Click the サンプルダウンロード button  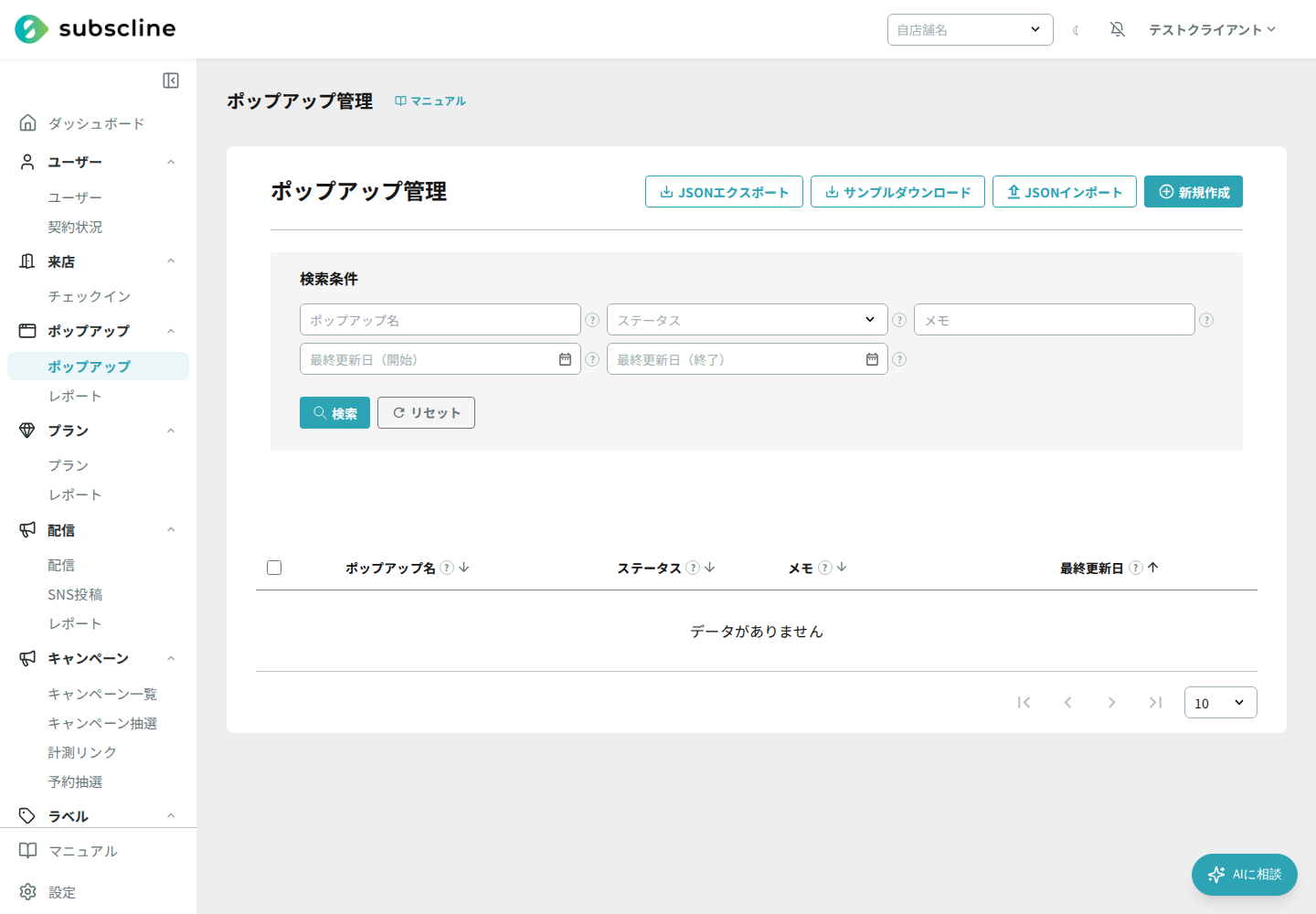coord(897,192)
